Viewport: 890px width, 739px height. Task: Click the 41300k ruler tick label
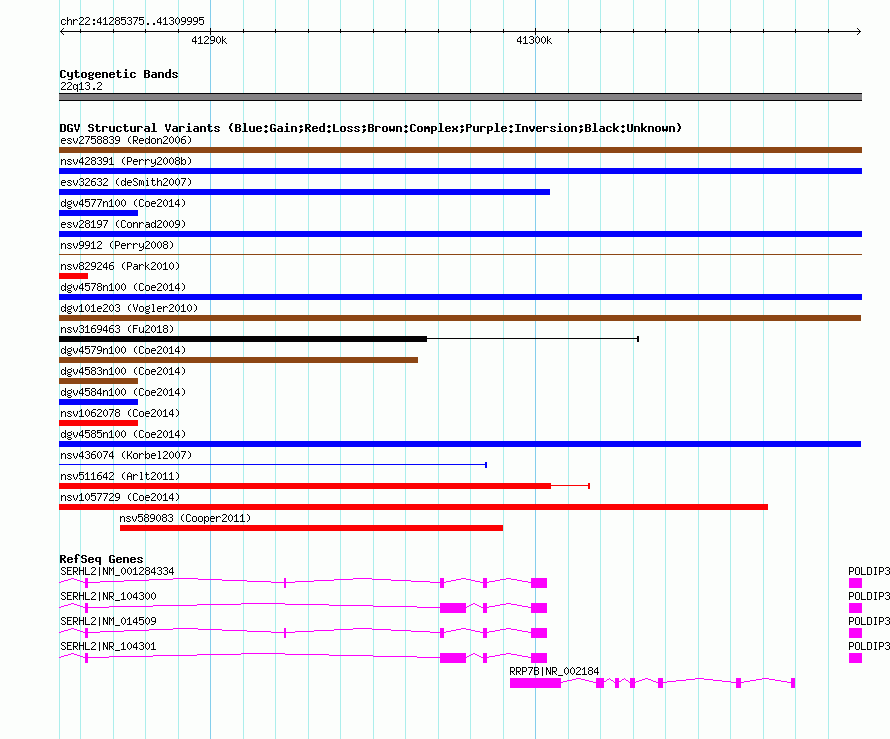534,40
